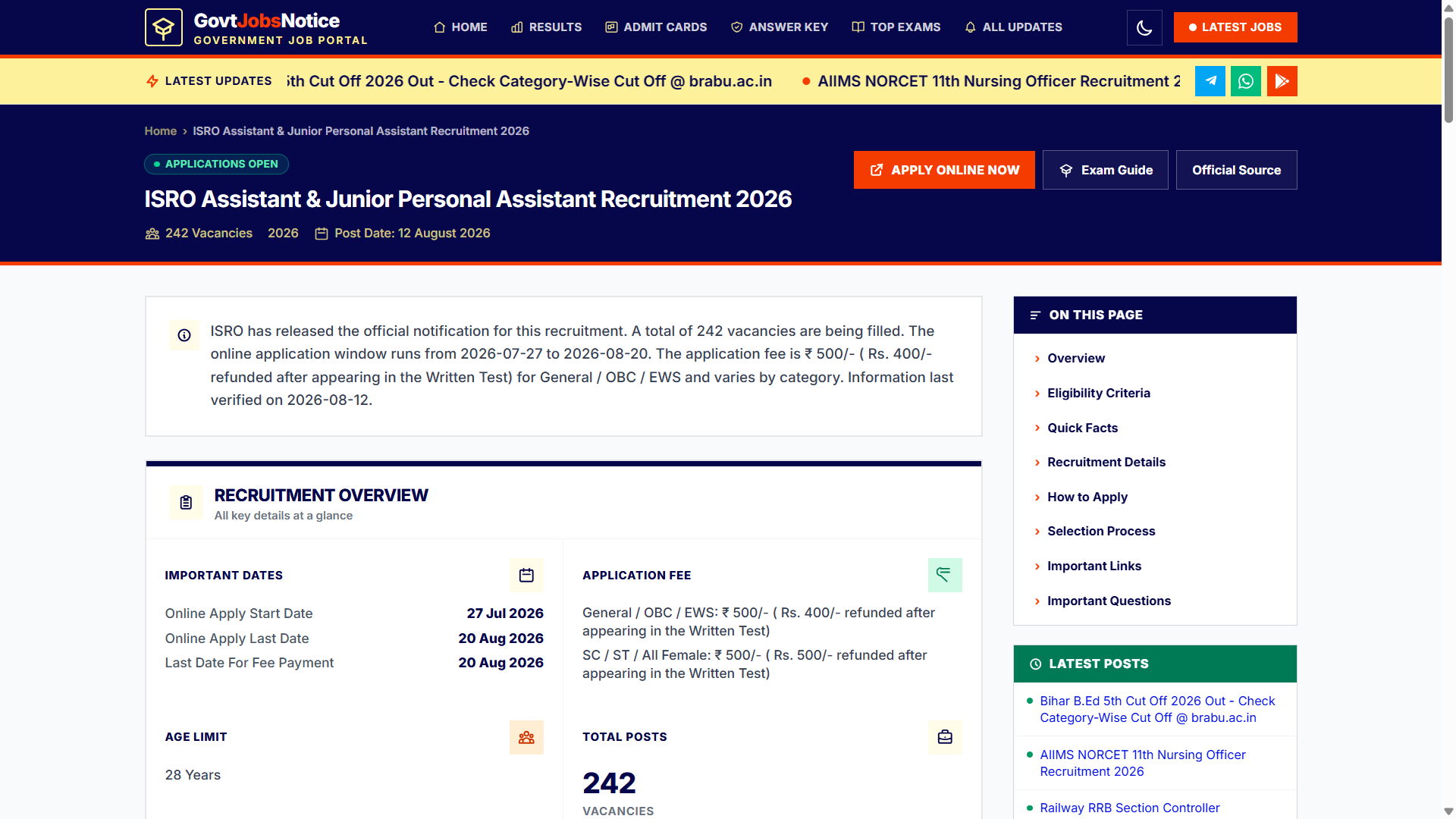Jump to Quick Facts section
1456x819 pixels.
[x=1082, y=428]
